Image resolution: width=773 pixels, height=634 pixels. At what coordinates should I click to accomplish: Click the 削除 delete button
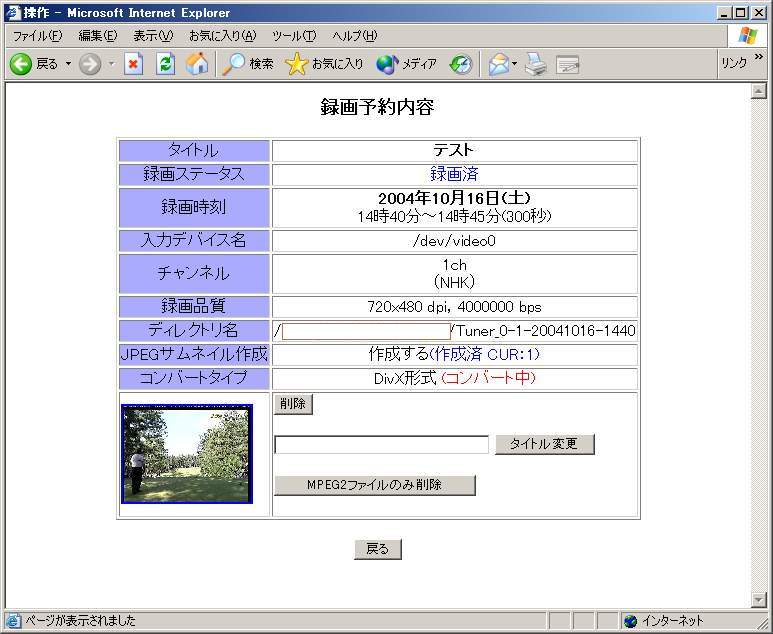(x=293, y=404)
